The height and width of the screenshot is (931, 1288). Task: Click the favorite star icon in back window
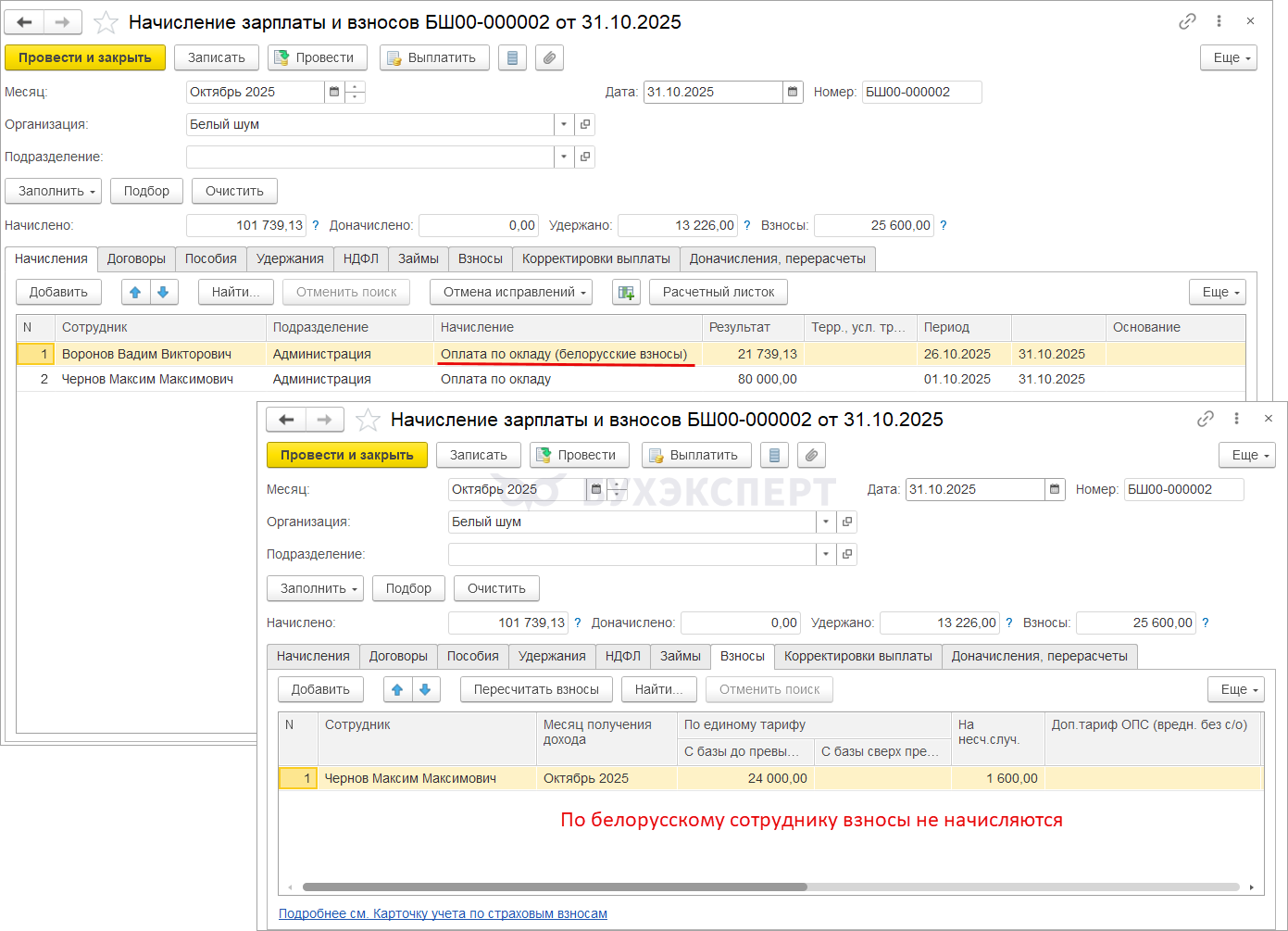pyautogui.click(x=106, y=22)
